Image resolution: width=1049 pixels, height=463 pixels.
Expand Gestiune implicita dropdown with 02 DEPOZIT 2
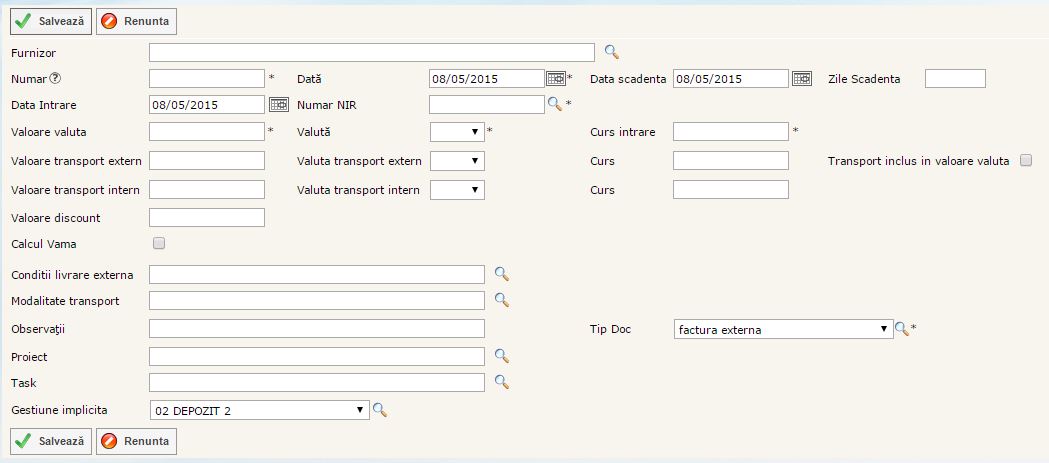pos(259,410)
